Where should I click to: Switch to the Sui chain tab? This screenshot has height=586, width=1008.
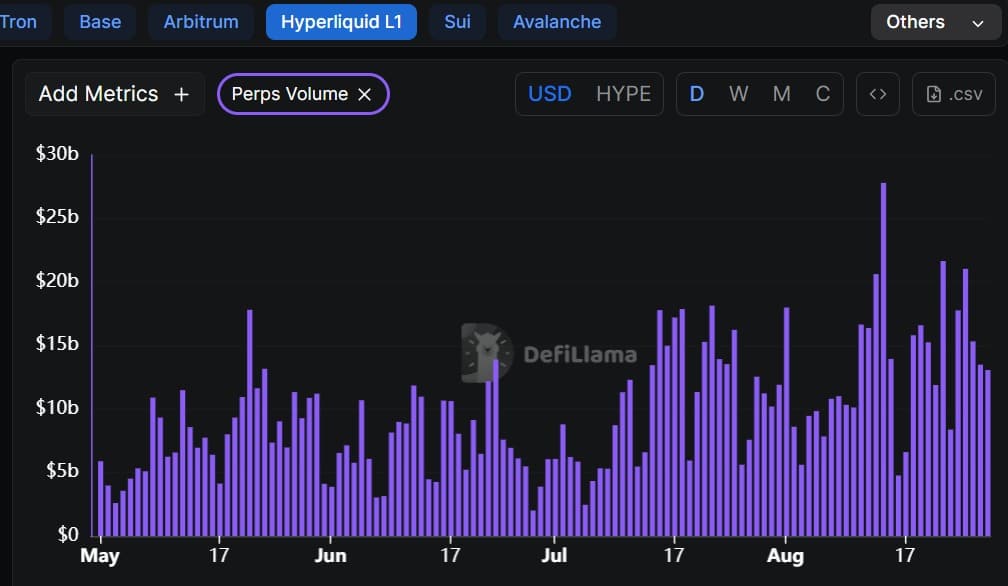pos(457,22)
